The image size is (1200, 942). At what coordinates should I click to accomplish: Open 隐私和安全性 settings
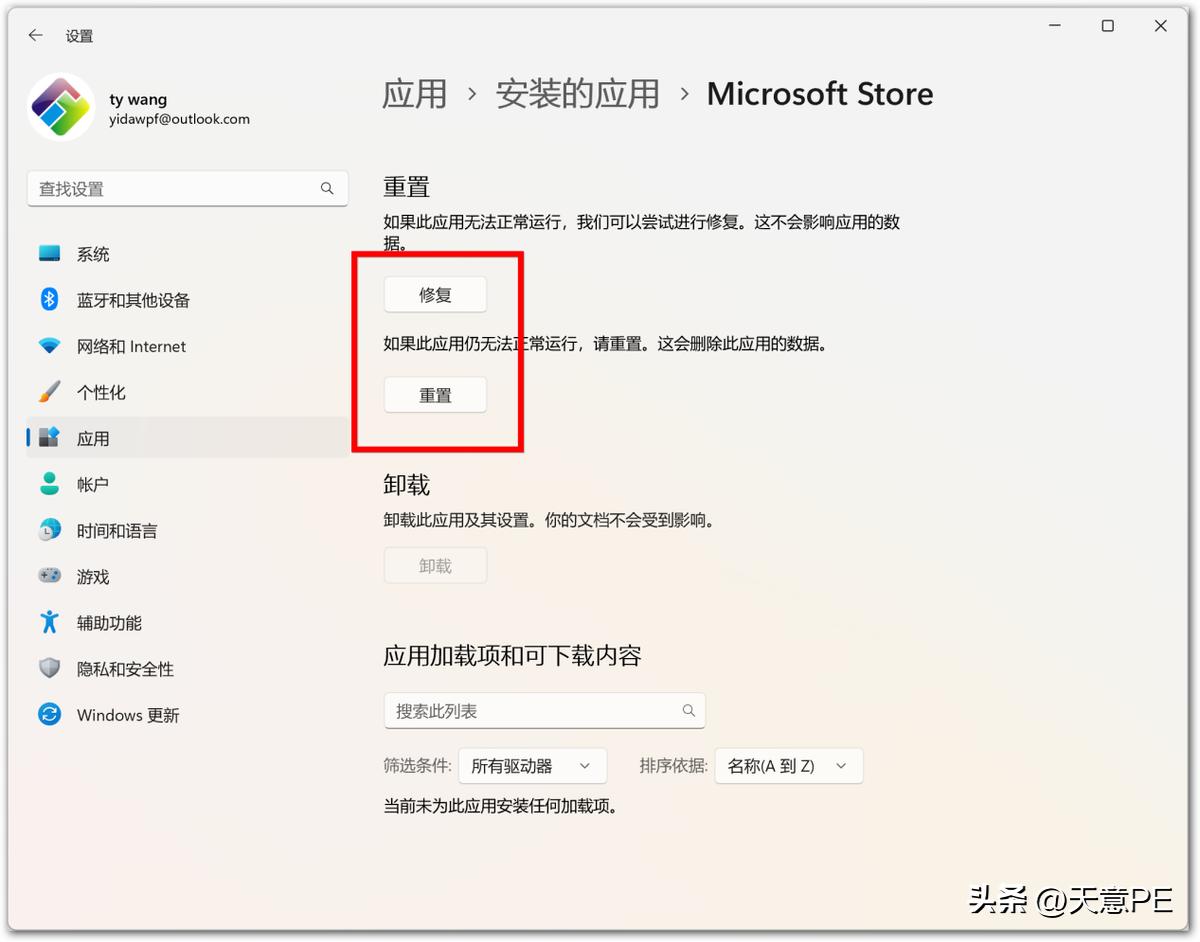tap(126, 668)
